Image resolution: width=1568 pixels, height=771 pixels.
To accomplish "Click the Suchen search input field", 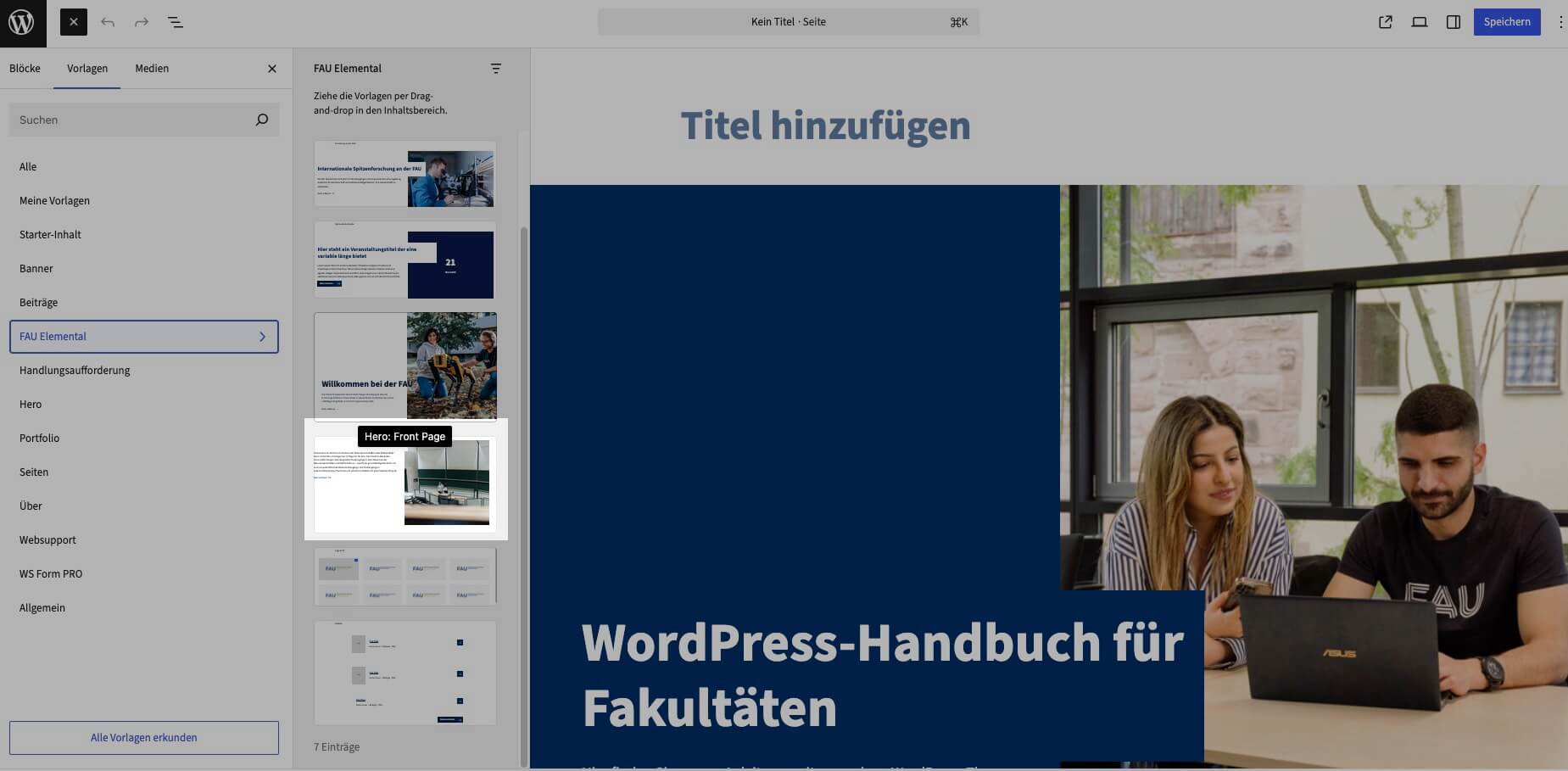I will click(x=127, y=120).
